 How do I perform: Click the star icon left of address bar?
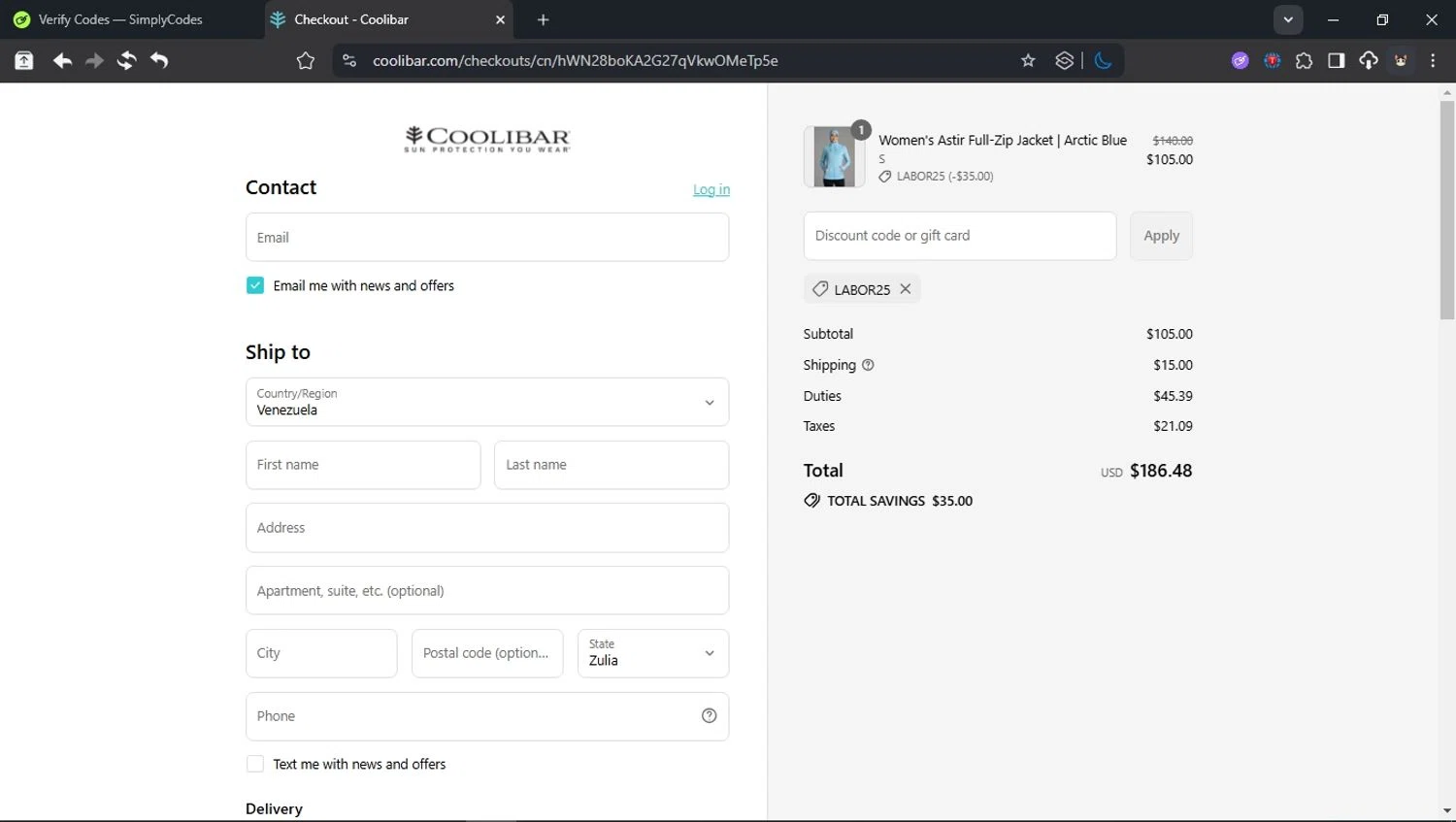click(x=305, y=60)
